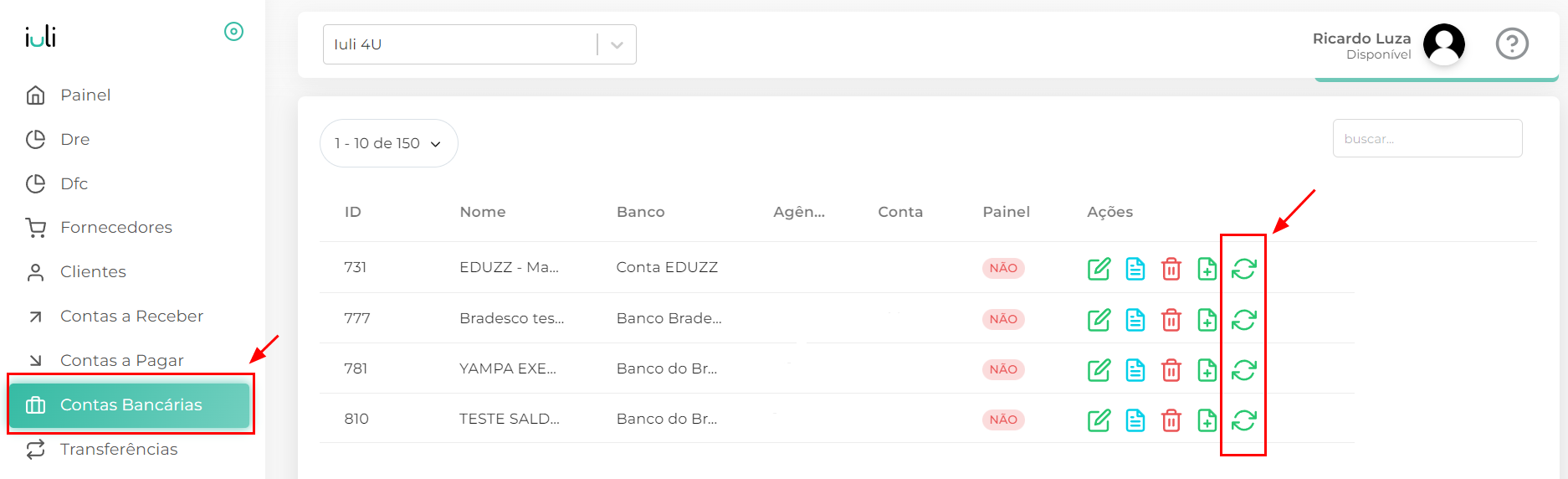1568x479 pixels.
Task: Toggle the NÃO Painel badge for Bradesco row
Action: [x=1003, y=319]
